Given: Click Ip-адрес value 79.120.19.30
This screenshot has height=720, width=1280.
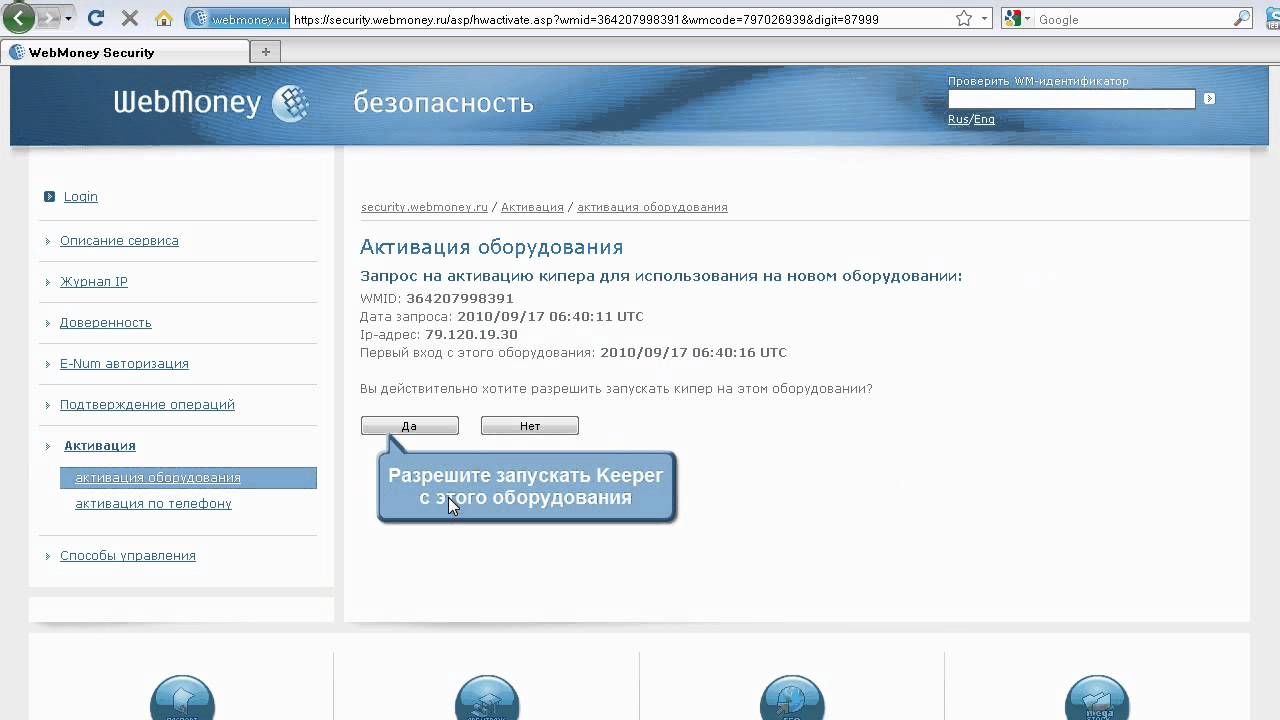Looking at the screenshot, I should coord(471,335).
